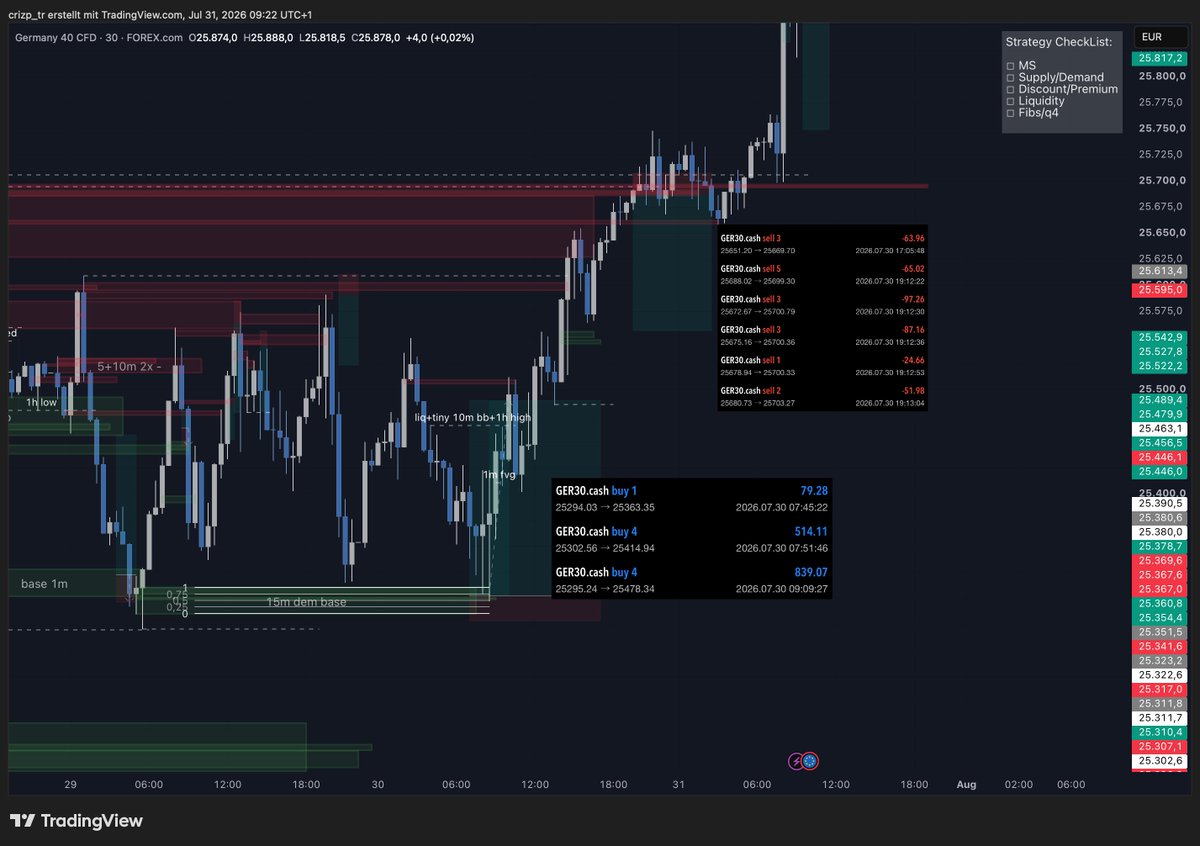The height and width of the screenshot is (846, 1200).
Task: Select the 'base 1m' zone label
Action: click(x=44, y=583)
